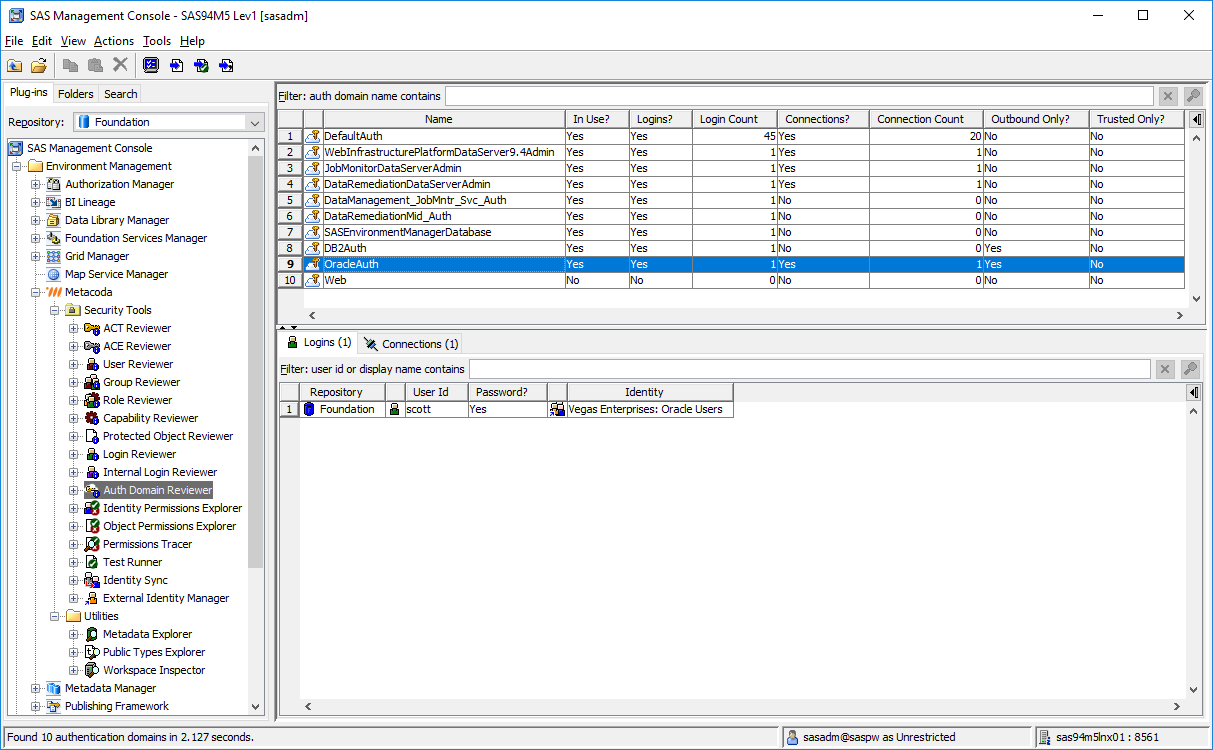The height and width of the screenshot is (750, 1213).
Task: Switch to the Connections (1) tab
Action: [x=411, y=344]
